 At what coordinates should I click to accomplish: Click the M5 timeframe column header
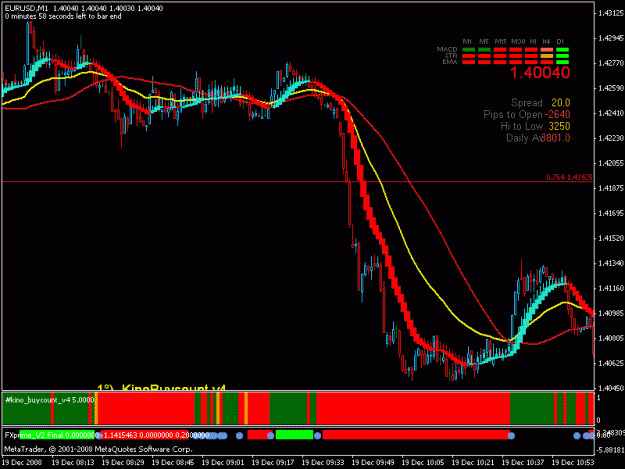[x=483, y=41]
